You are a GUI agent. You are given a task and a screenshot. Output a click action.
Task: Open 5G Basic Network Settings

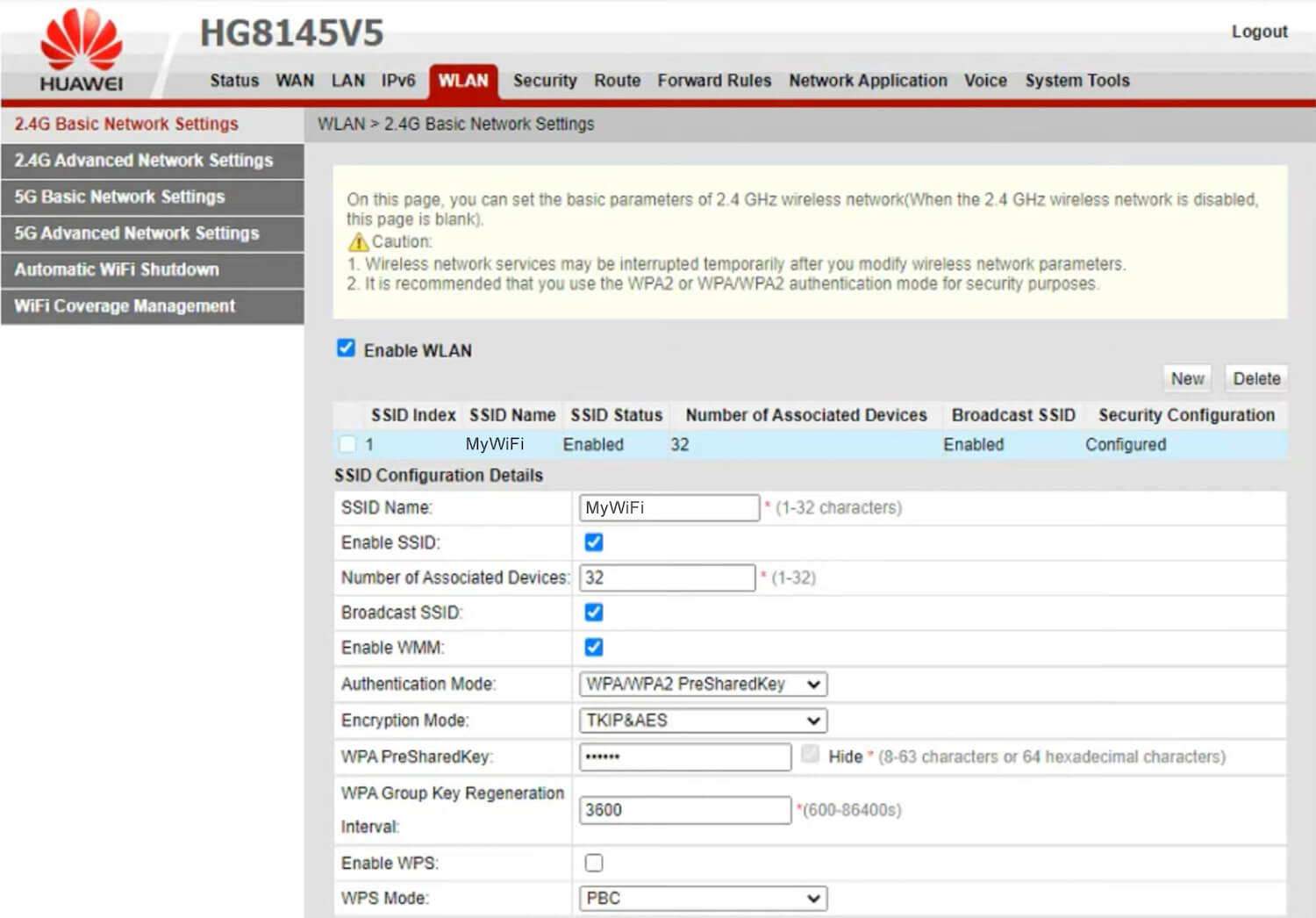[x=119, y=197]
